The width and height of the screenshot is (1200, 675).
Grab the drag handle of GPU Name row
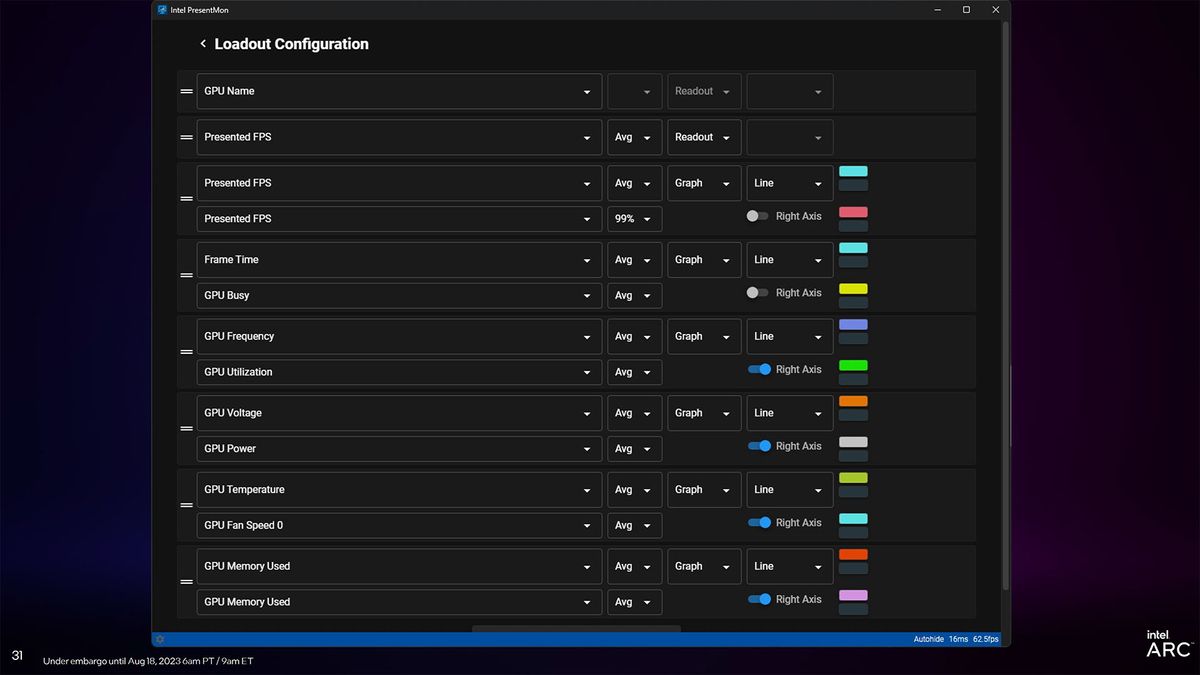coord(186,91)
